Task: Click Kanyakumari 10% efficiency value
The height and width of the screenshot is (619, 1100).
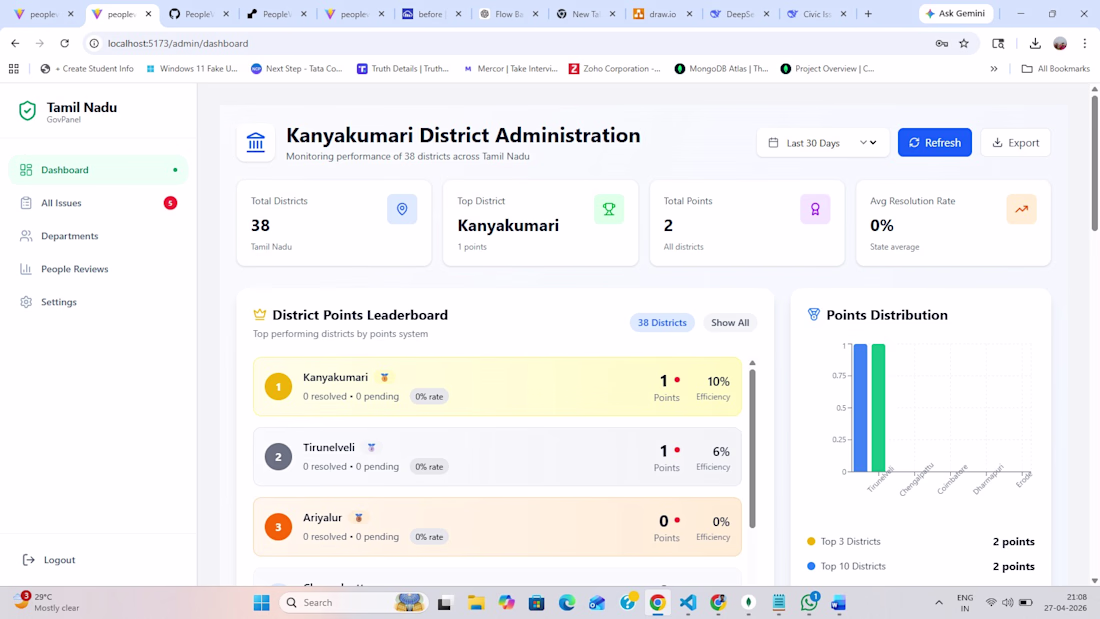Action: 718,382
